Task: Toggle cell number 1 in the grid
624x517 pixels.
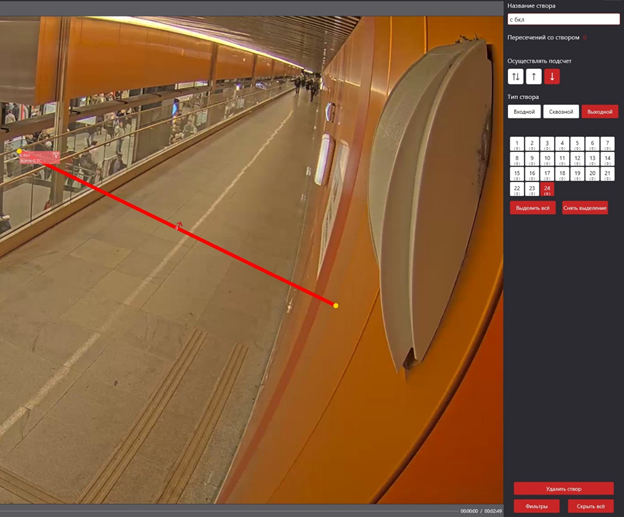Action: (517, 144)
